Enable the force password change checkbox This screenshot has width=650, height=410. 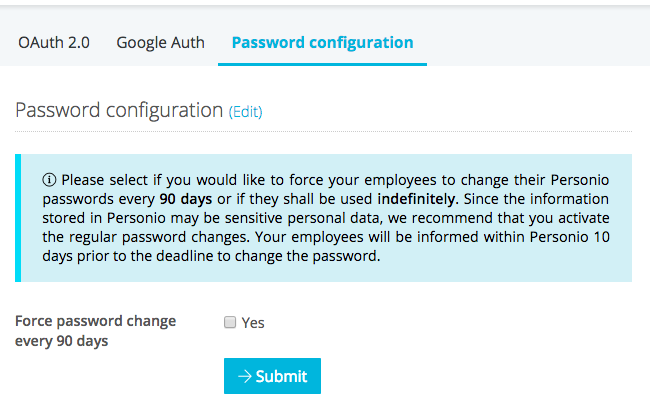pos(230,322)
